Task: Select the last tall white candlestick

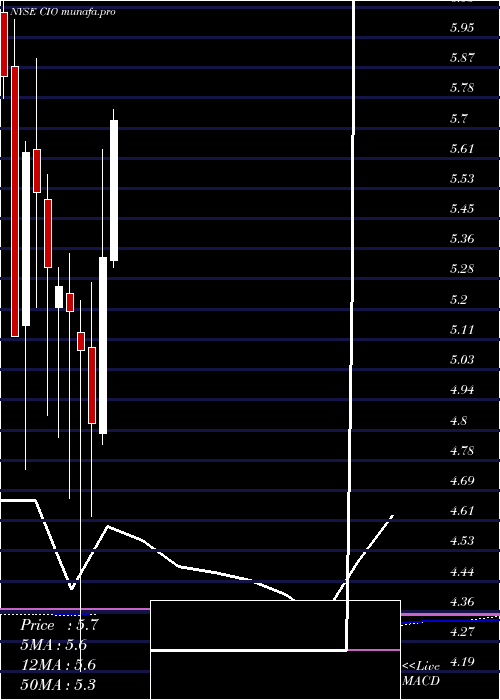Action: coord(114,190)
